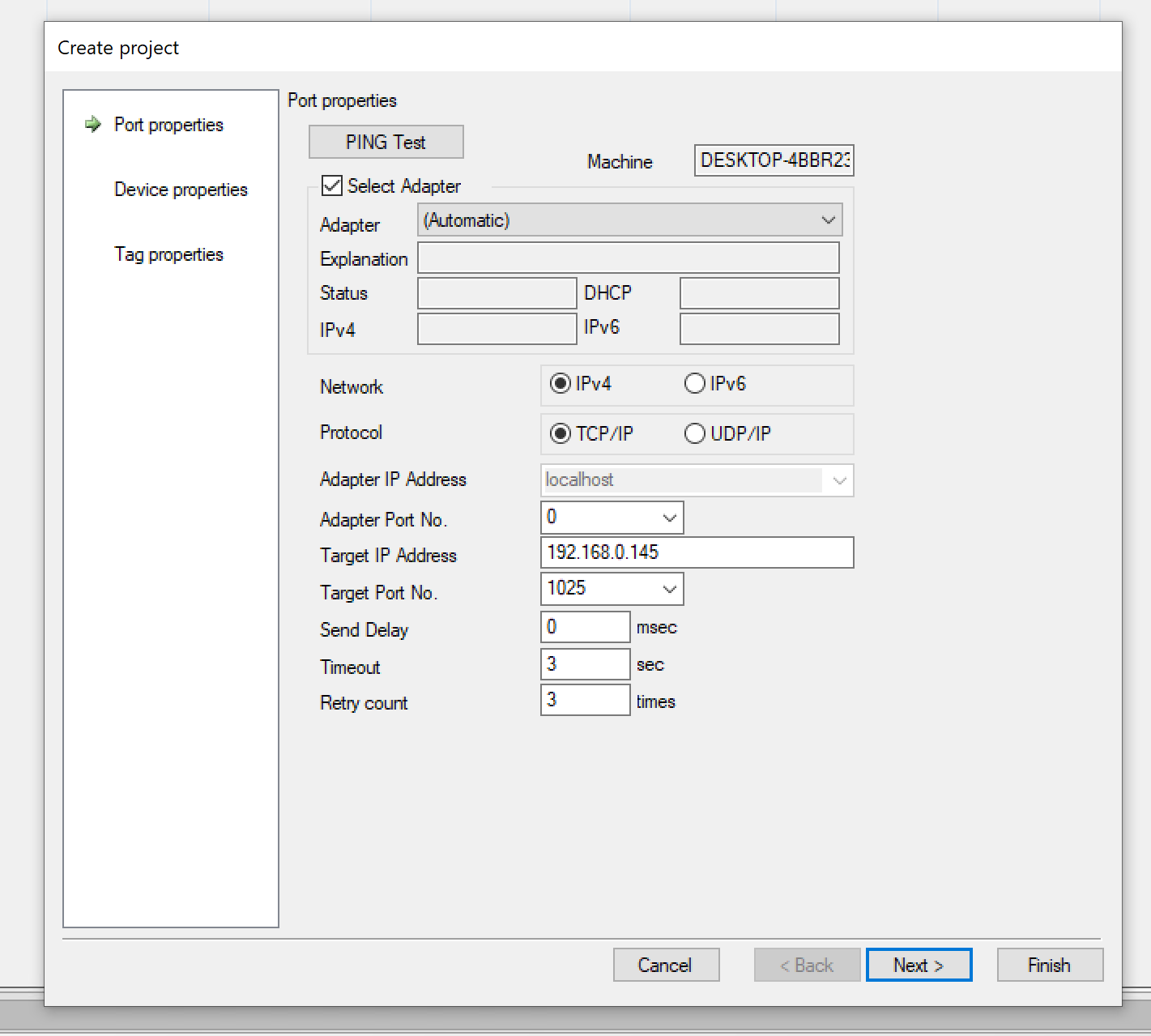Expand the Adapter IP Address localhost dropdown
This screenshot has height=1036, width=1151.
tap(839, 481)
